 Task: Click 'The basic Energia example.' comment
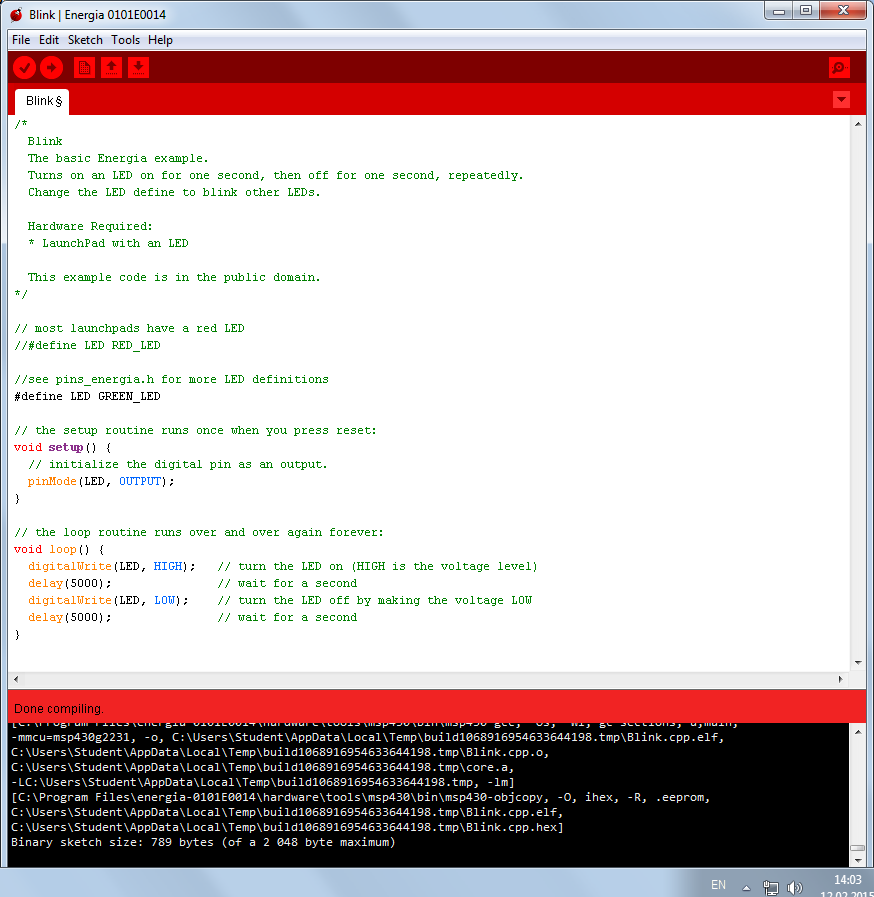[118, 158]
